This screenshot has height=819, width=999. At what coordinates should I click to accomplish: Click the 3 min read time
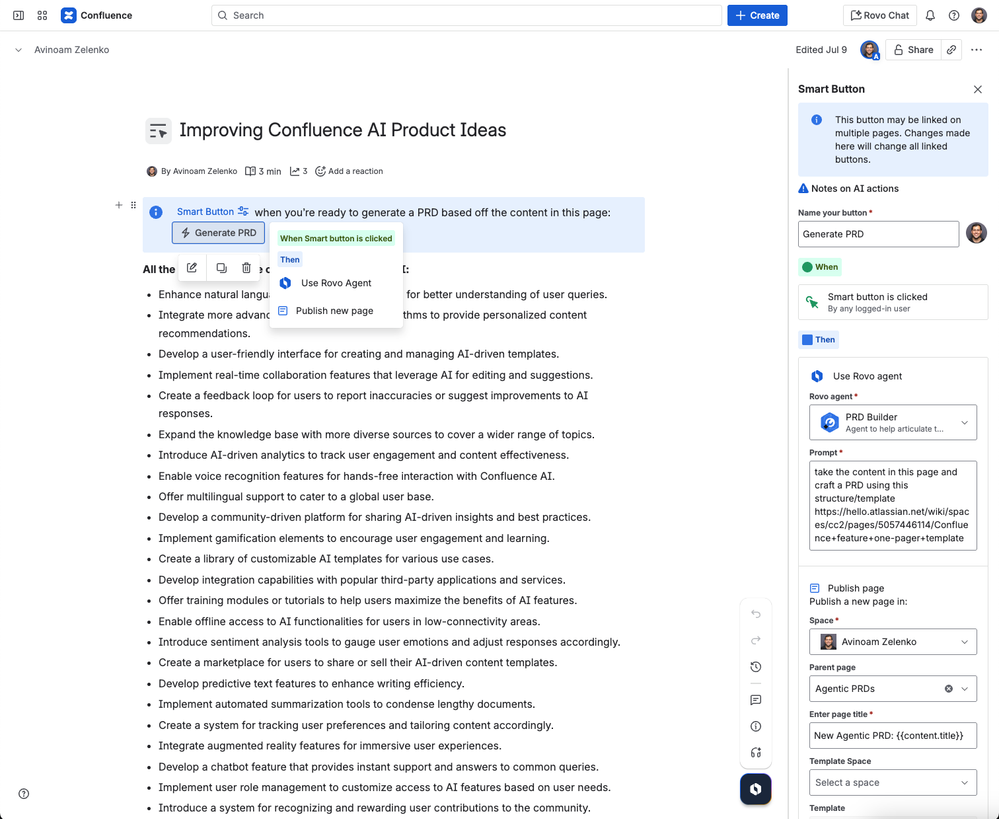coord(263,171)
